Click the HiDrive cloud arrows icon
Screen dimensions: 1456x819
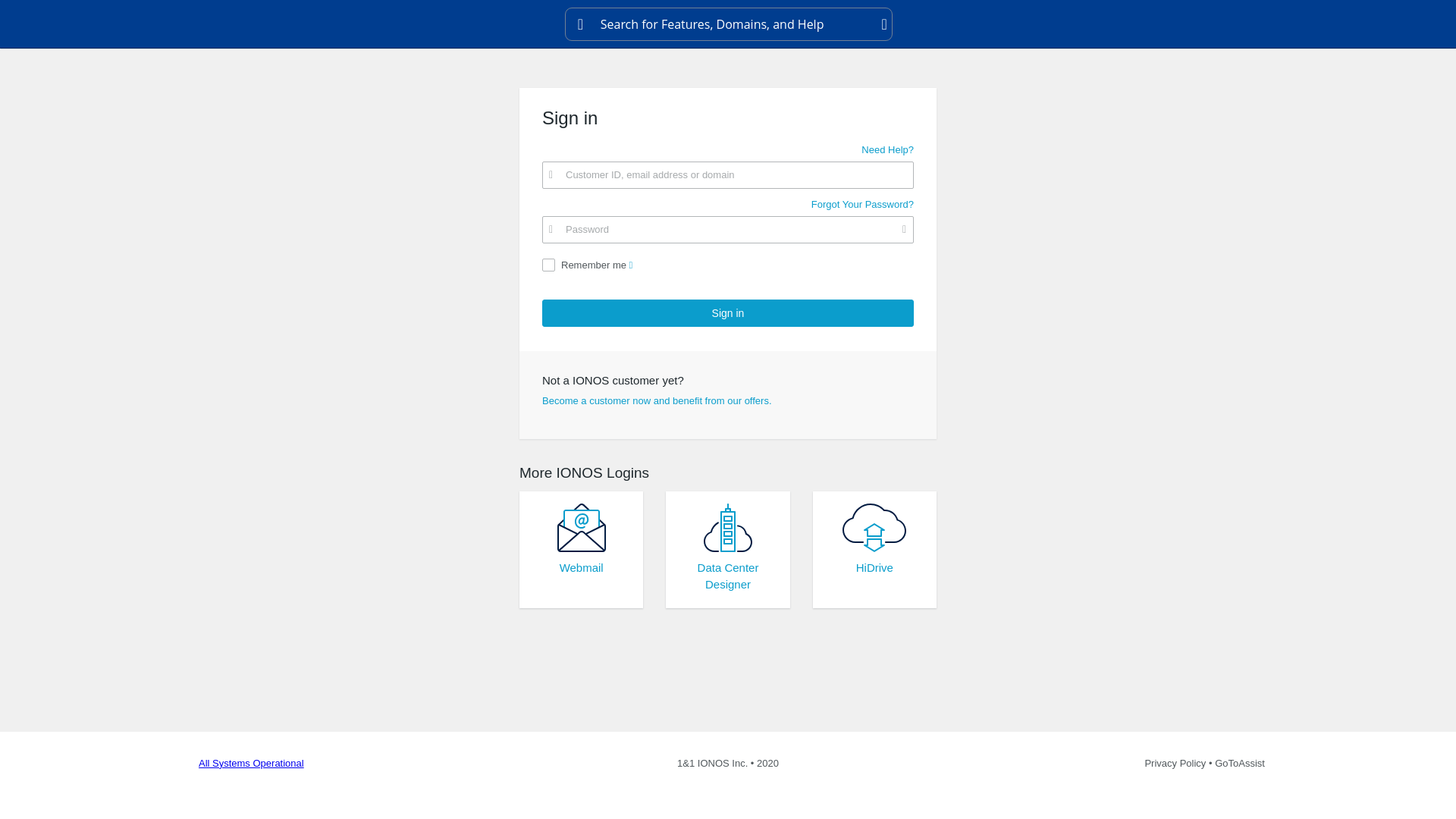point(874,528)
